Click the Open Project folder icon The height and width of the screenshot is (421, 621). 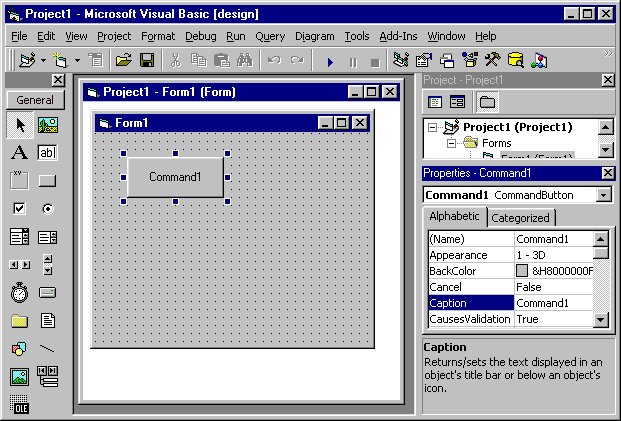coord(124,61)
